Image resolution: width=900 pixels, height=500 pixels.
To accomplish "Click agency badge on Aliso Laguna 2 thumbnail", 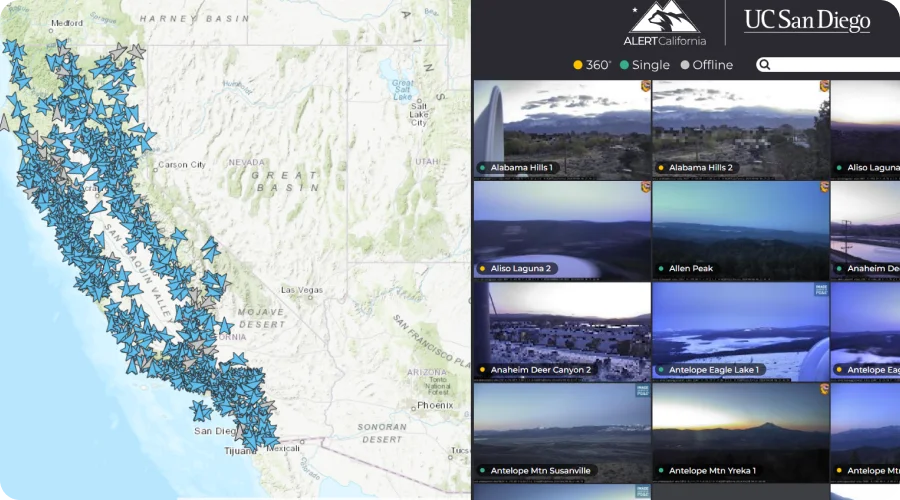I will point(645,187).
